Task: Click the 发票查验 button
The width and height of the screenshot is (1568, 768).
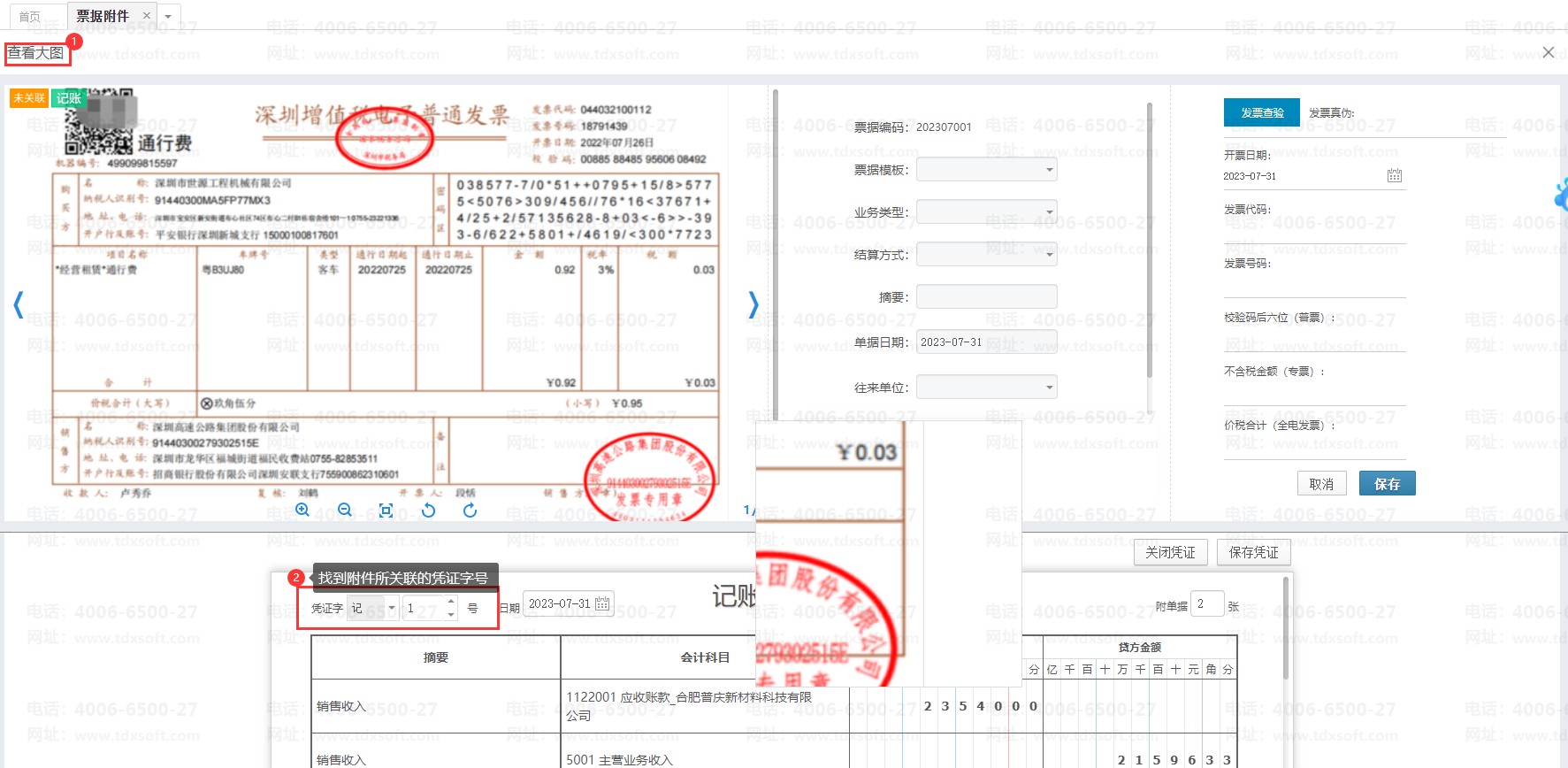Action: coord(1261,112)
